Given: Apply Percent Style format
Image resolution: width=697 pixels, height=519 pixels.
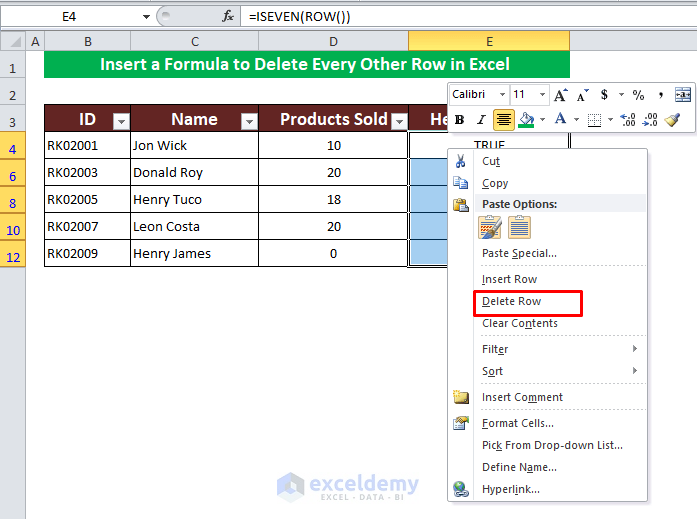Looking at the screenshot, I should 638,95.
